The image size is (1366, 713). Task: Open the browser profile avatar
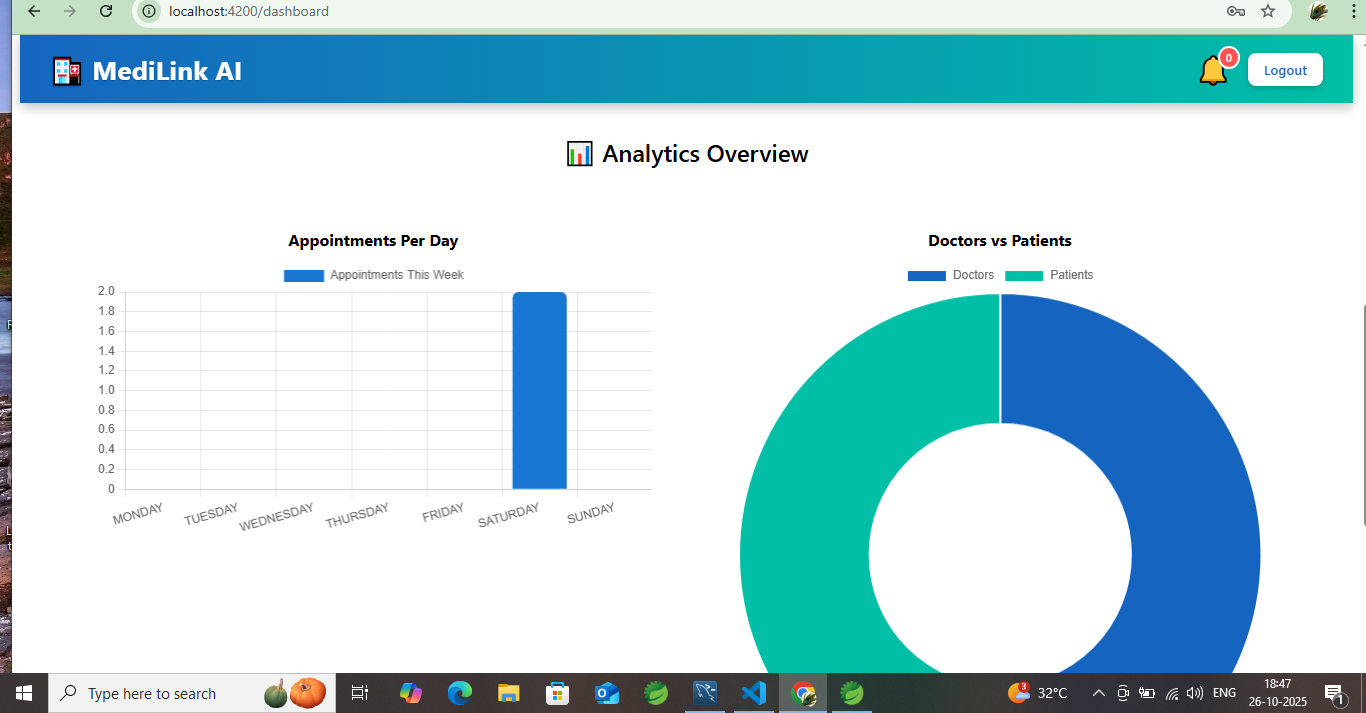click(x=1319, y=11)
